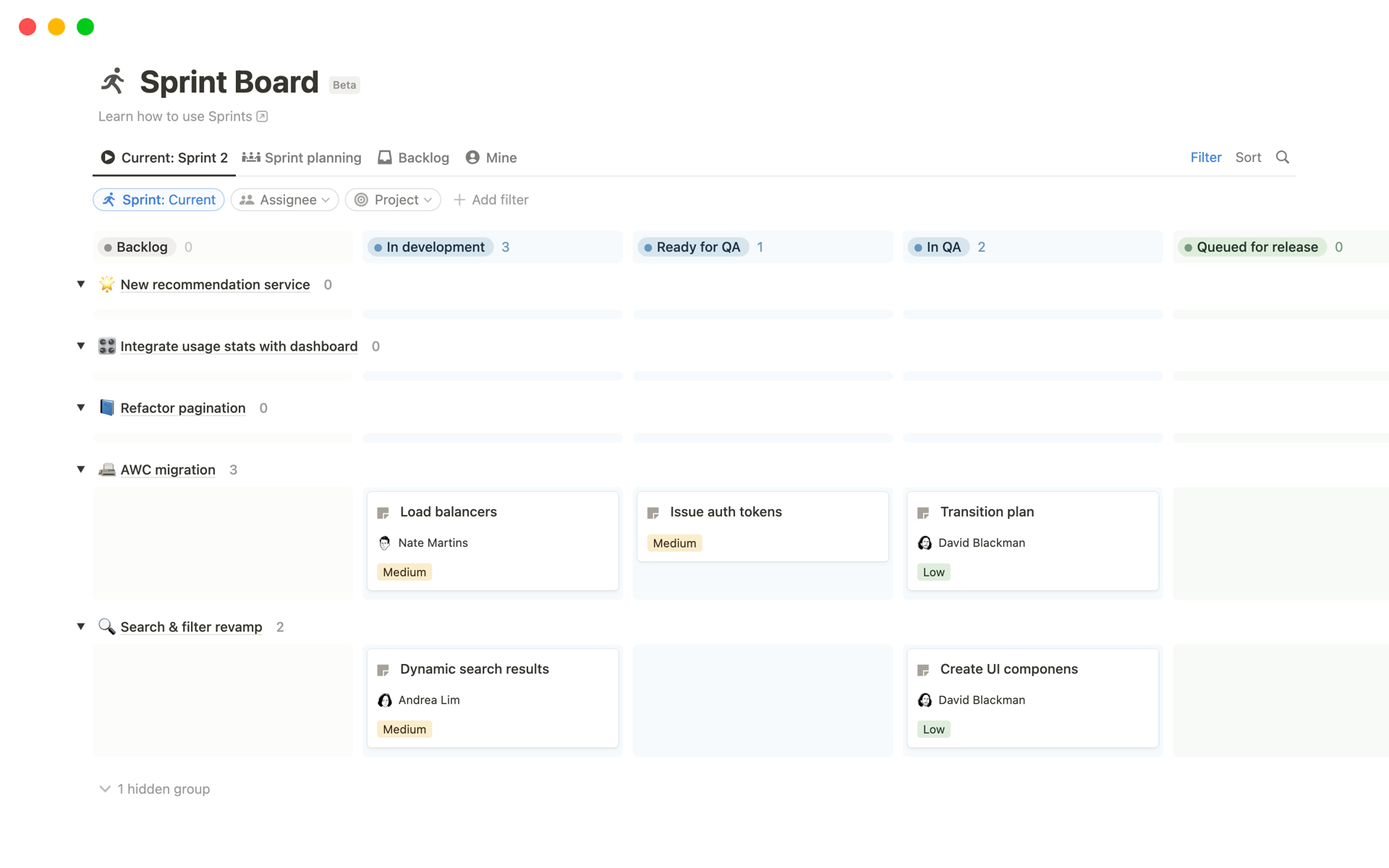
Task: Click the sparkles icon on New recommendation service
Action: [106, 284]
